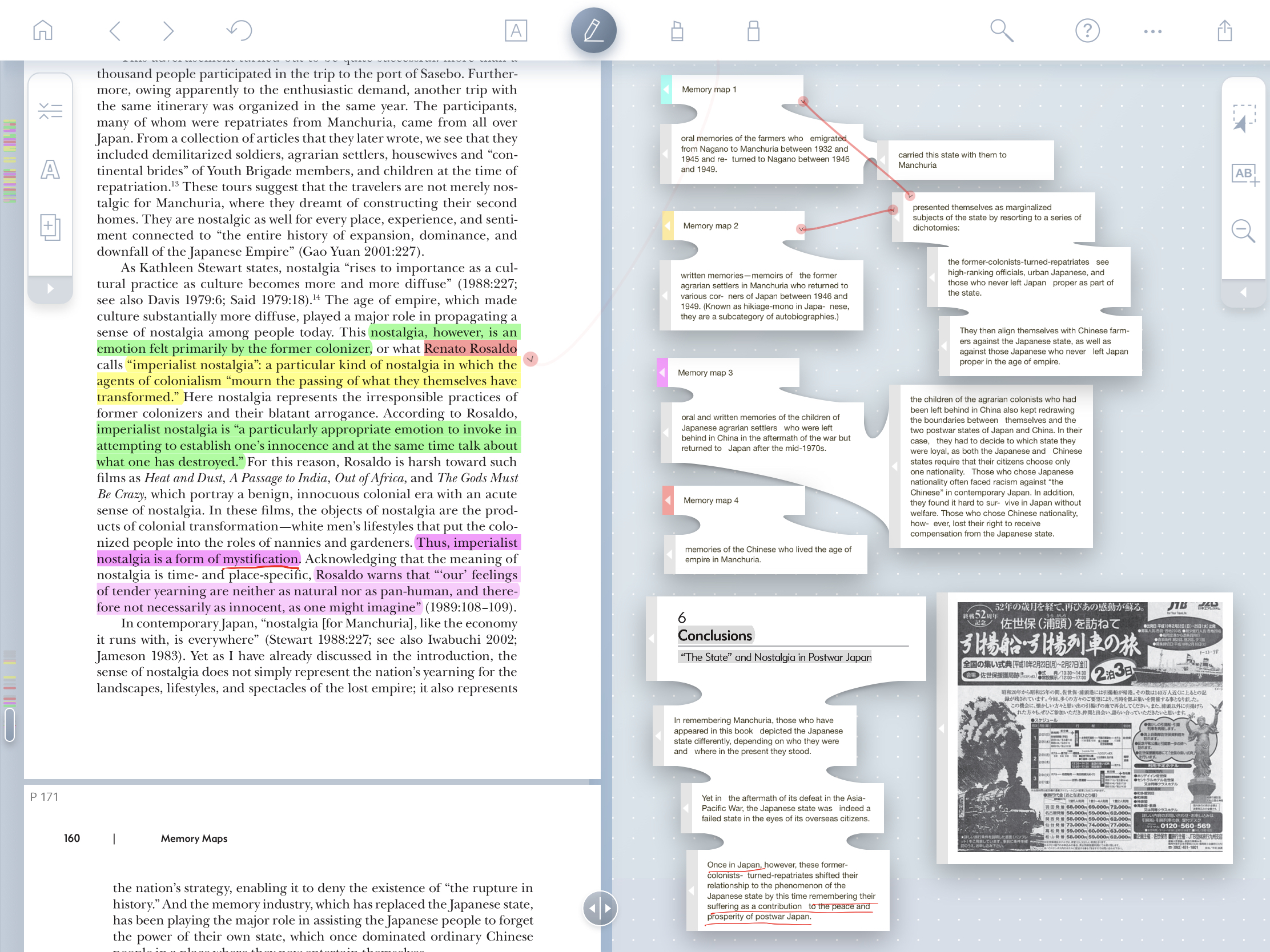Click the center split-view divider handle
Image resolution: width=1270 pixels, height=952 pixels.
point(600,909)
